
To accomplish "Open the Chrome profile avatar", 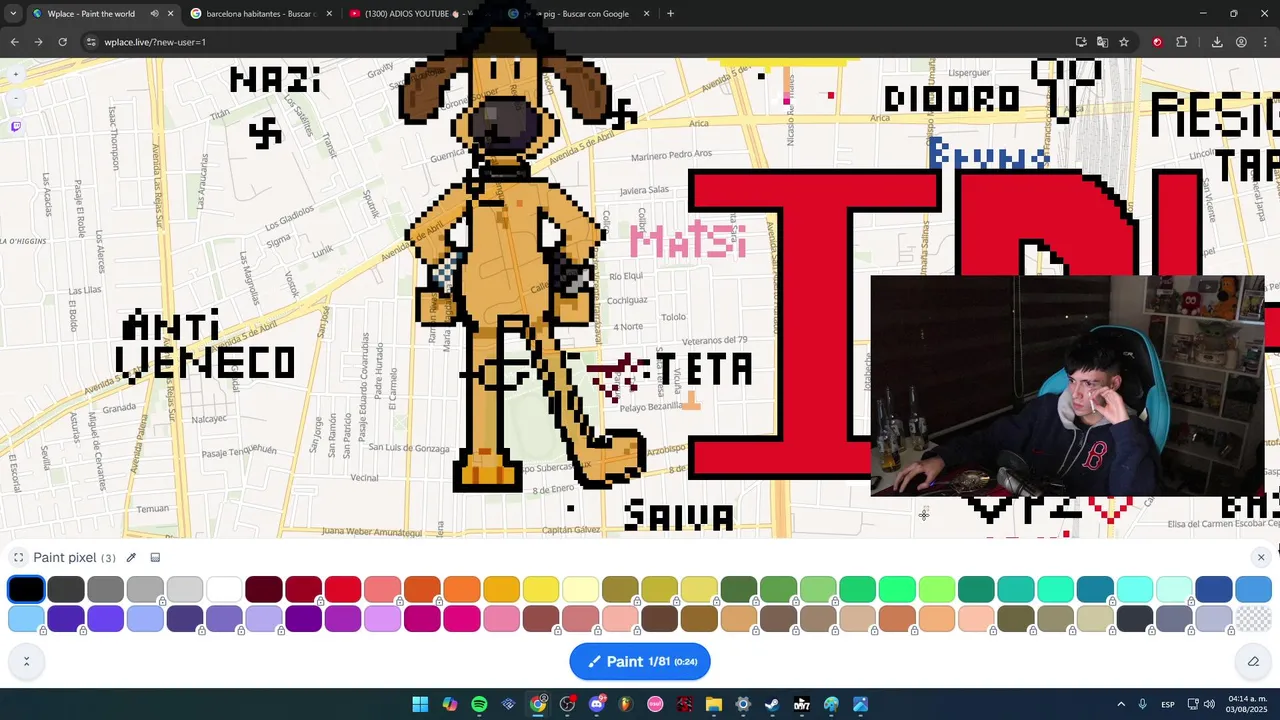I will tap(1241, 42).
